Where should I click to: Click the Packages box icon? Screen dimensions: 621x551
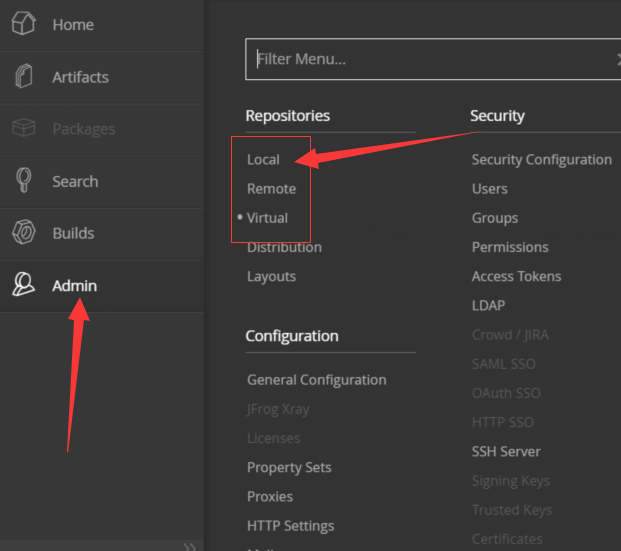[24, 129]
